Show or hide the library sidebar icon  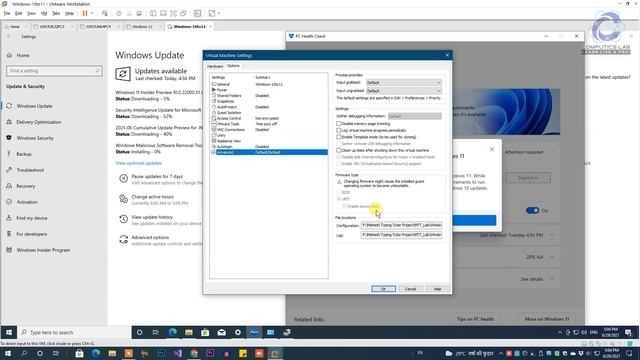pos(153,13)
